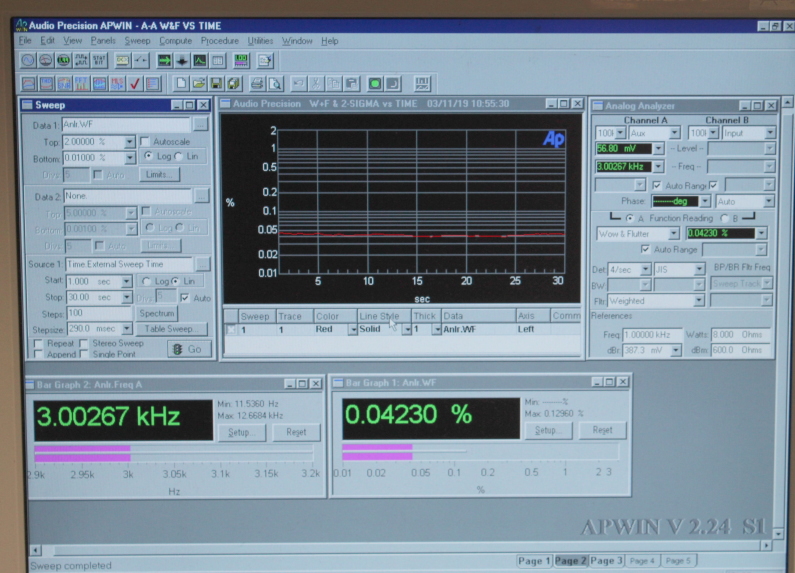Open the Bottom value units dropdown
This screenshot has width=795, height=573.
(x=130, y=158)
